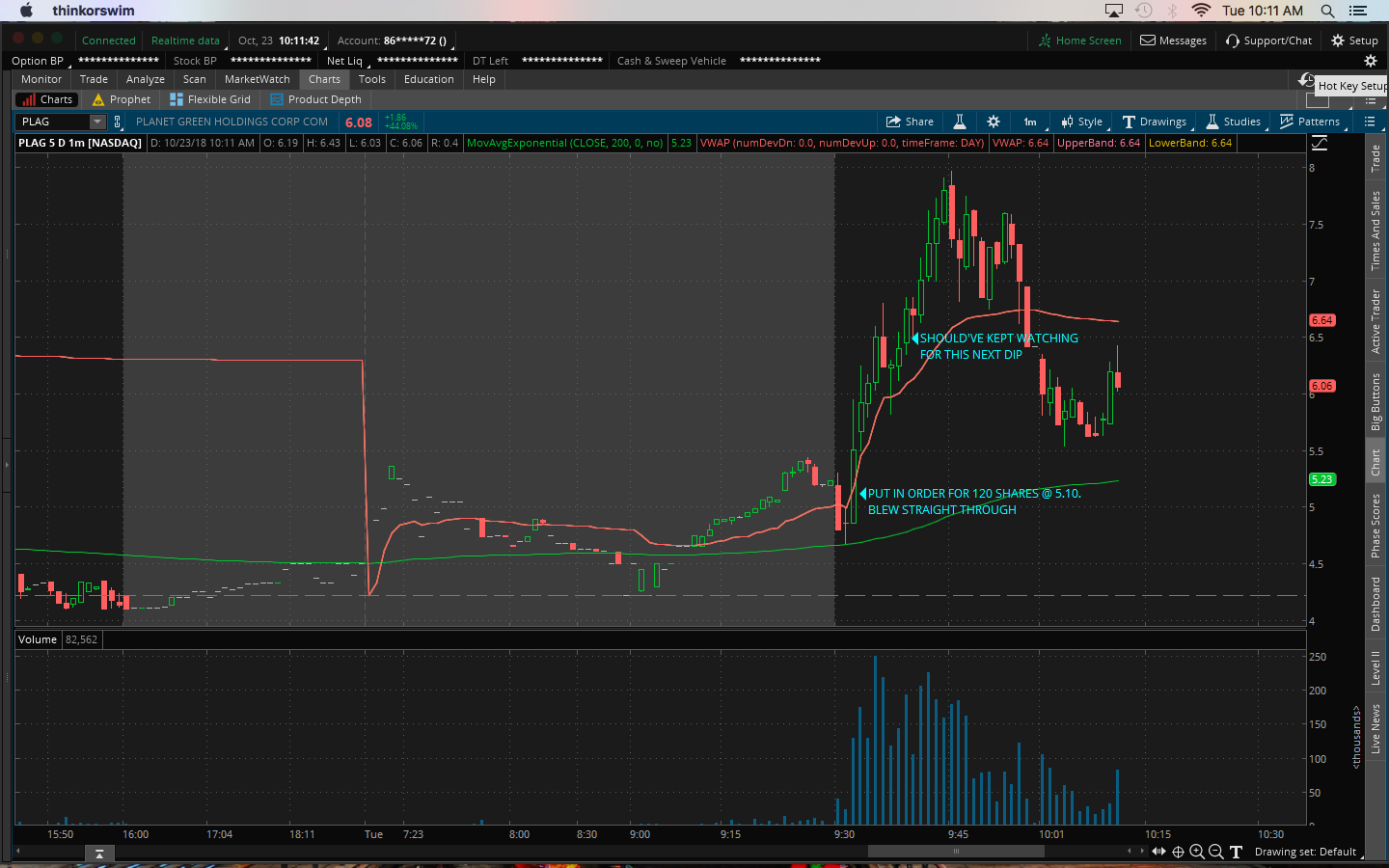Click the list menu icon right of Patterns
This screenshot has height=868, width=1389.
click(1370, 122)
